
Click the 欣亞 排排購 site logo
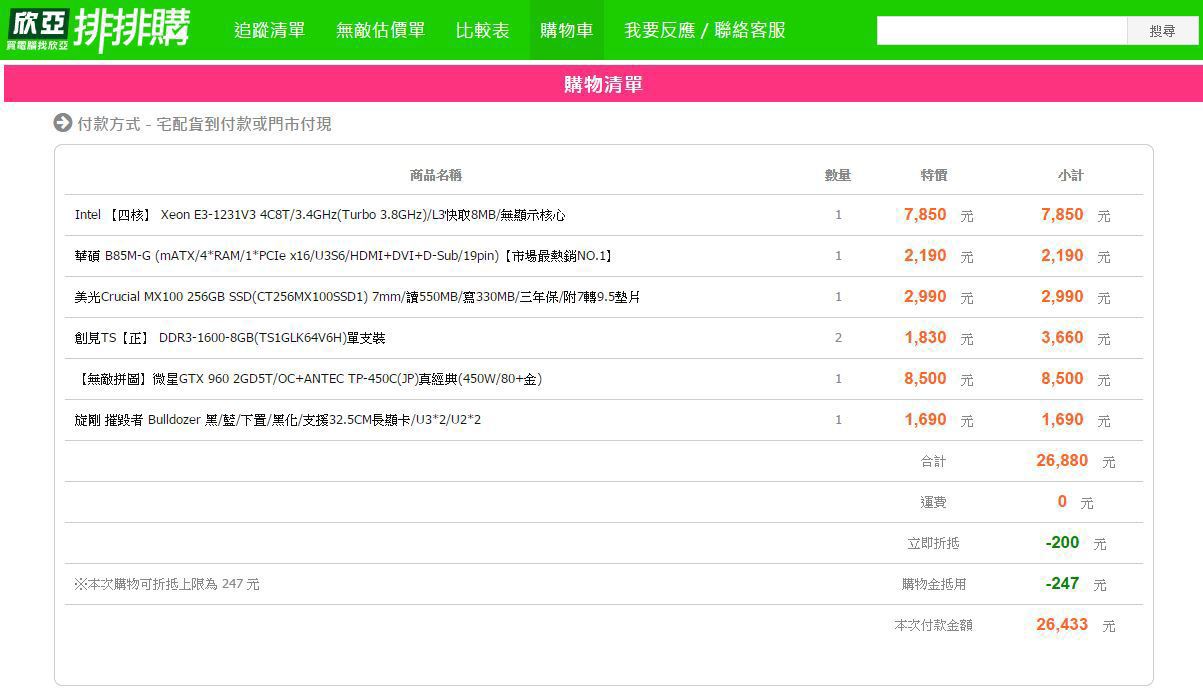pos(97,29)
